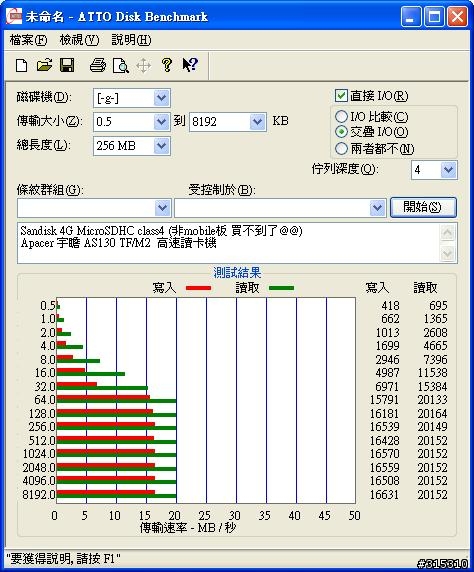Click the 2.0 row read value 2608
This screenshot has width=474, height=572.
435,332
